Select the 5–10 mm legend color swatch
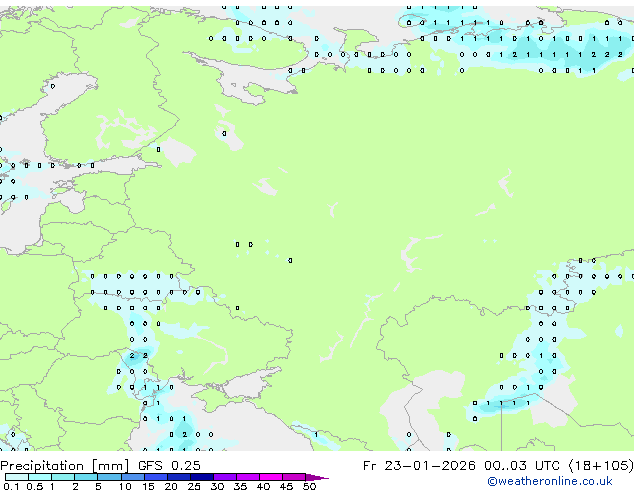This screenshot has height=490, width=634. tap(109, 477)
